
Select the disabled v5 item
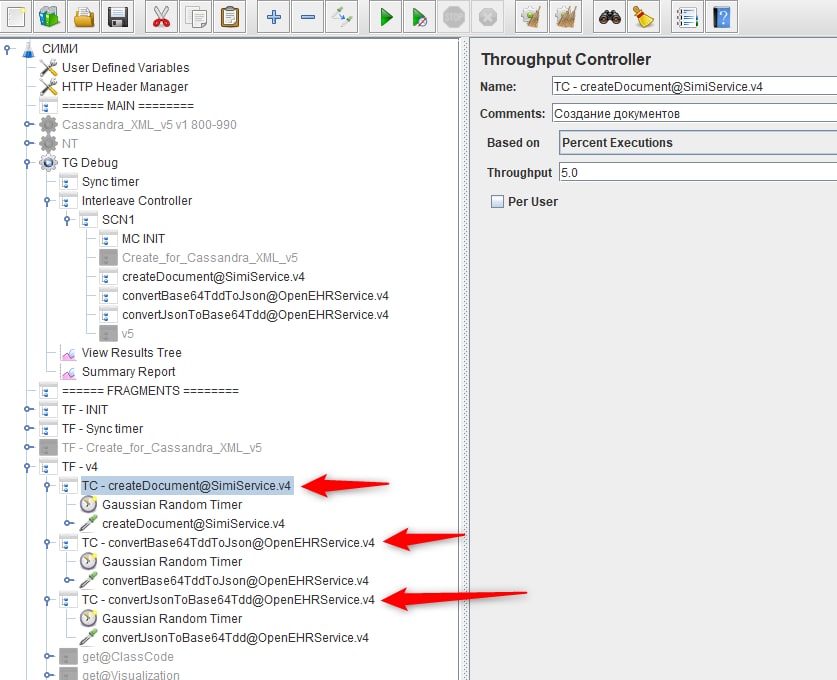point(128,334)
